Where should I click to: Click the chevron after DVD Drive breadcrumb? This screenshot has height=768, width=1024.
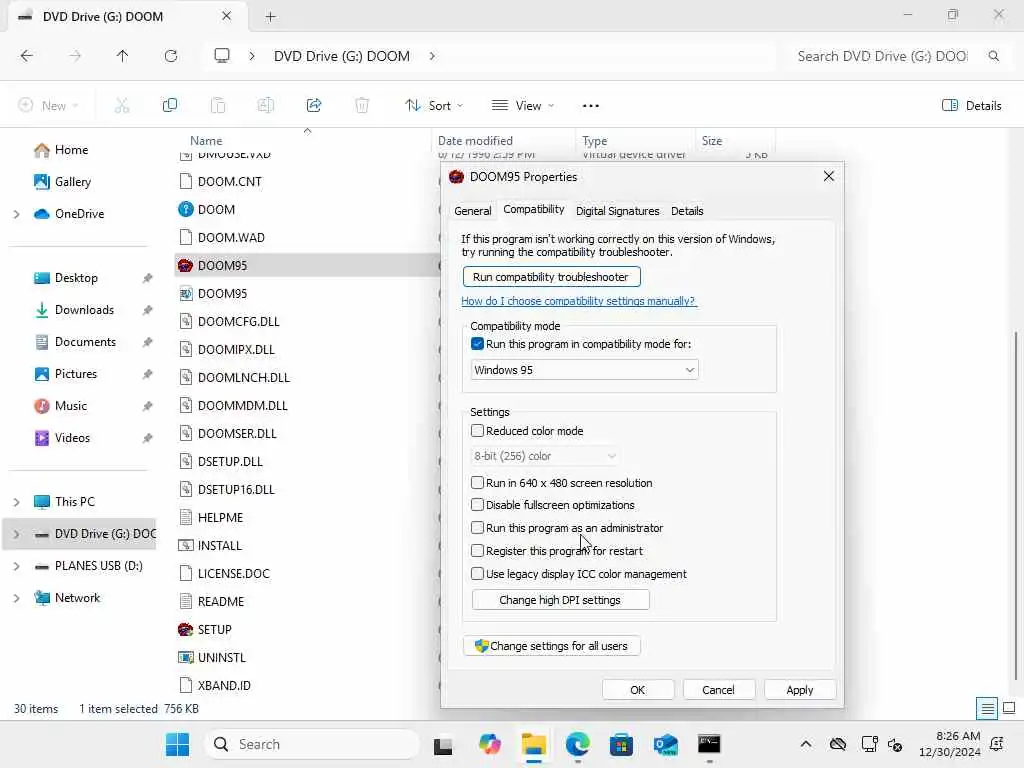pyautogui.click(x=432, y=56)
